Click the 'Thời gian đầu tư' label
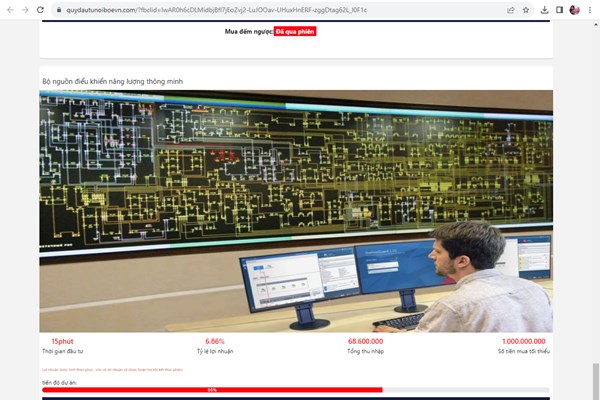The width and height of the screenshot is (600, 400). (x=62, y=351)
